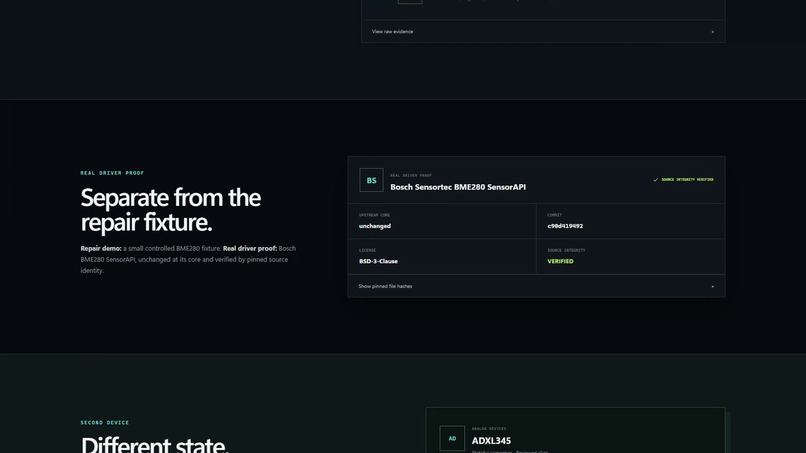Click the ANALOG DEVICES vendor label
Viewport: 806px width, 453px height.
click(x=489, y=428)
